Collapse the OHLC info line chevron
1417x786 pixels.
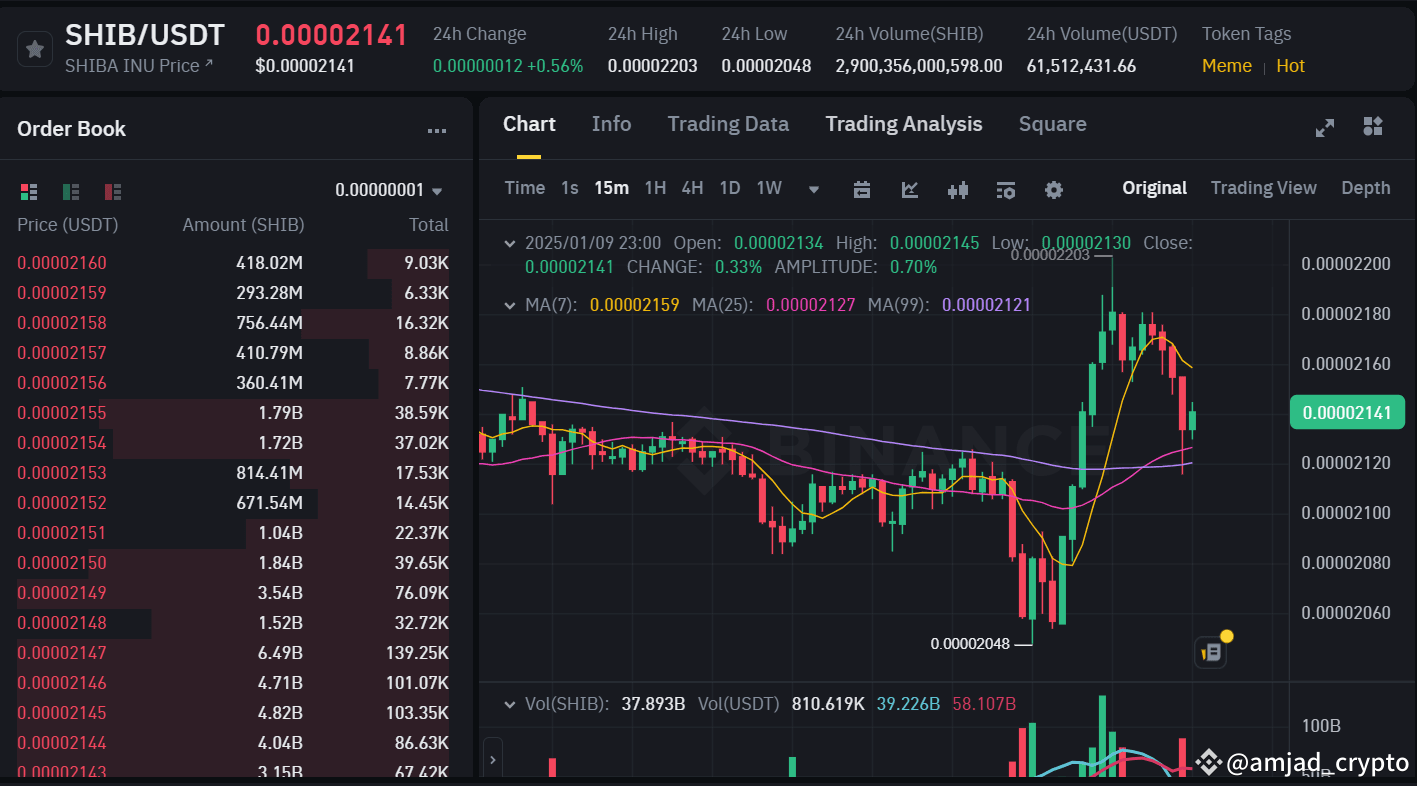(x=510, y=243)
